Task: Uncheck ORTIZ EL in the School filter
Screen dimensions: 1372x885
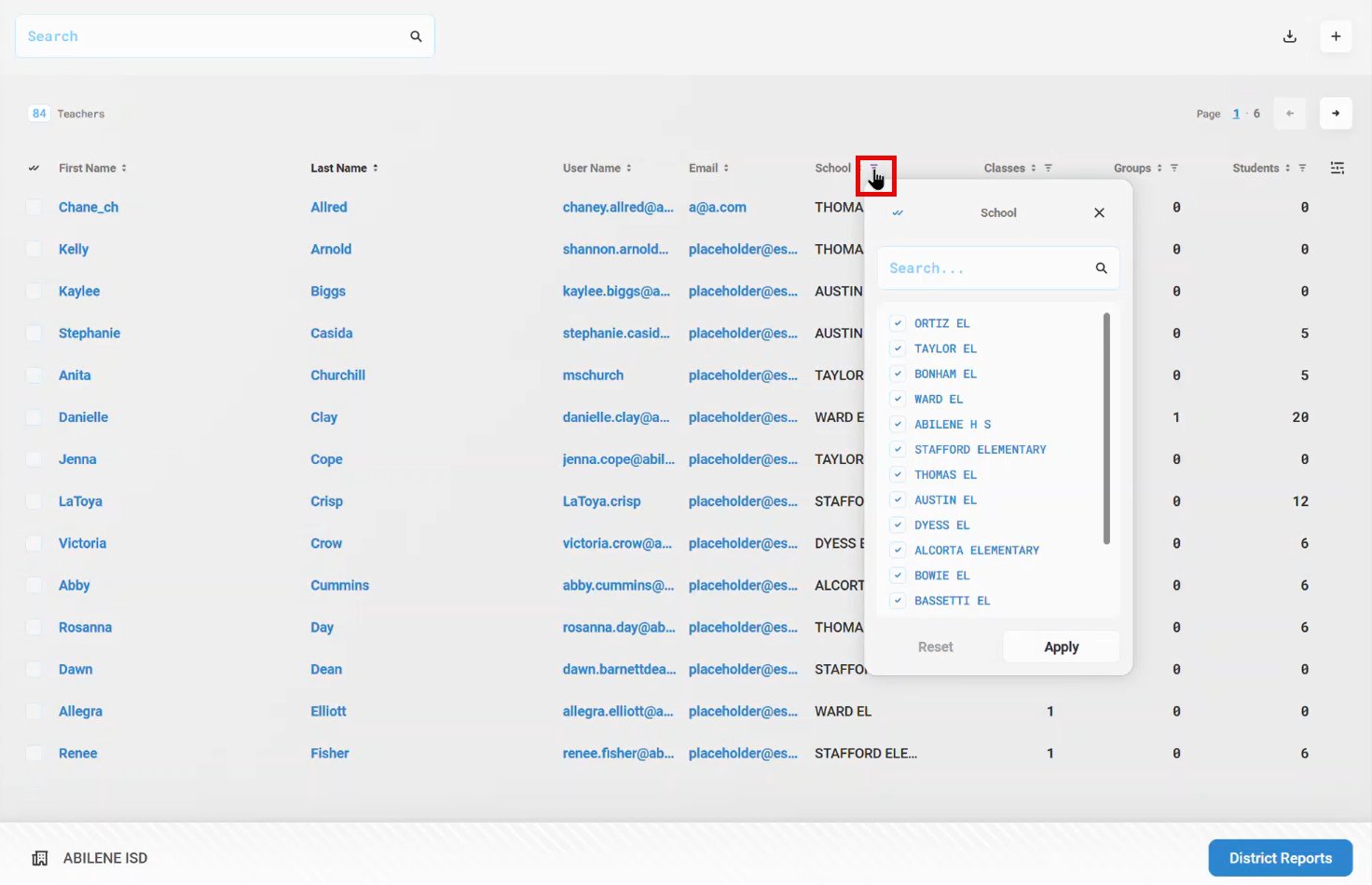Action: coord(898,323)
